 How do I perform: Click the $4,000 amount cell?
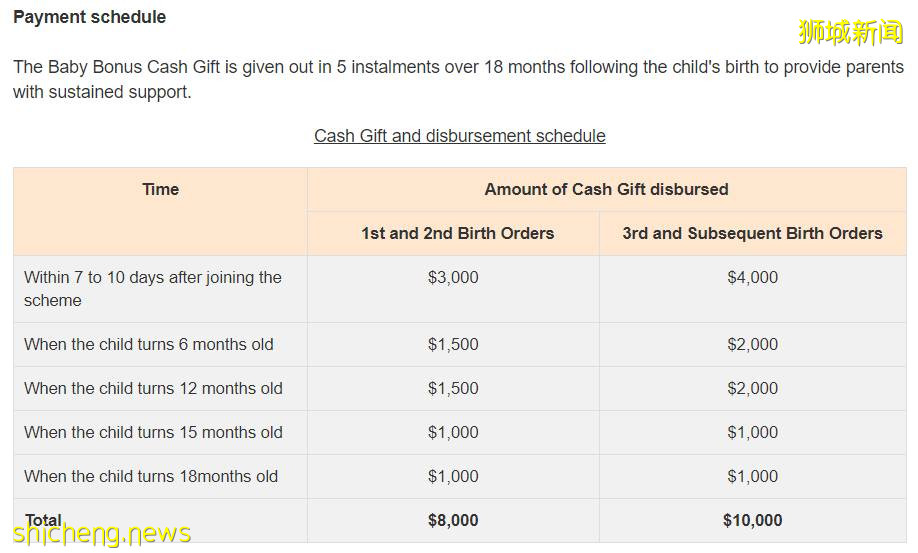(752, 277)
